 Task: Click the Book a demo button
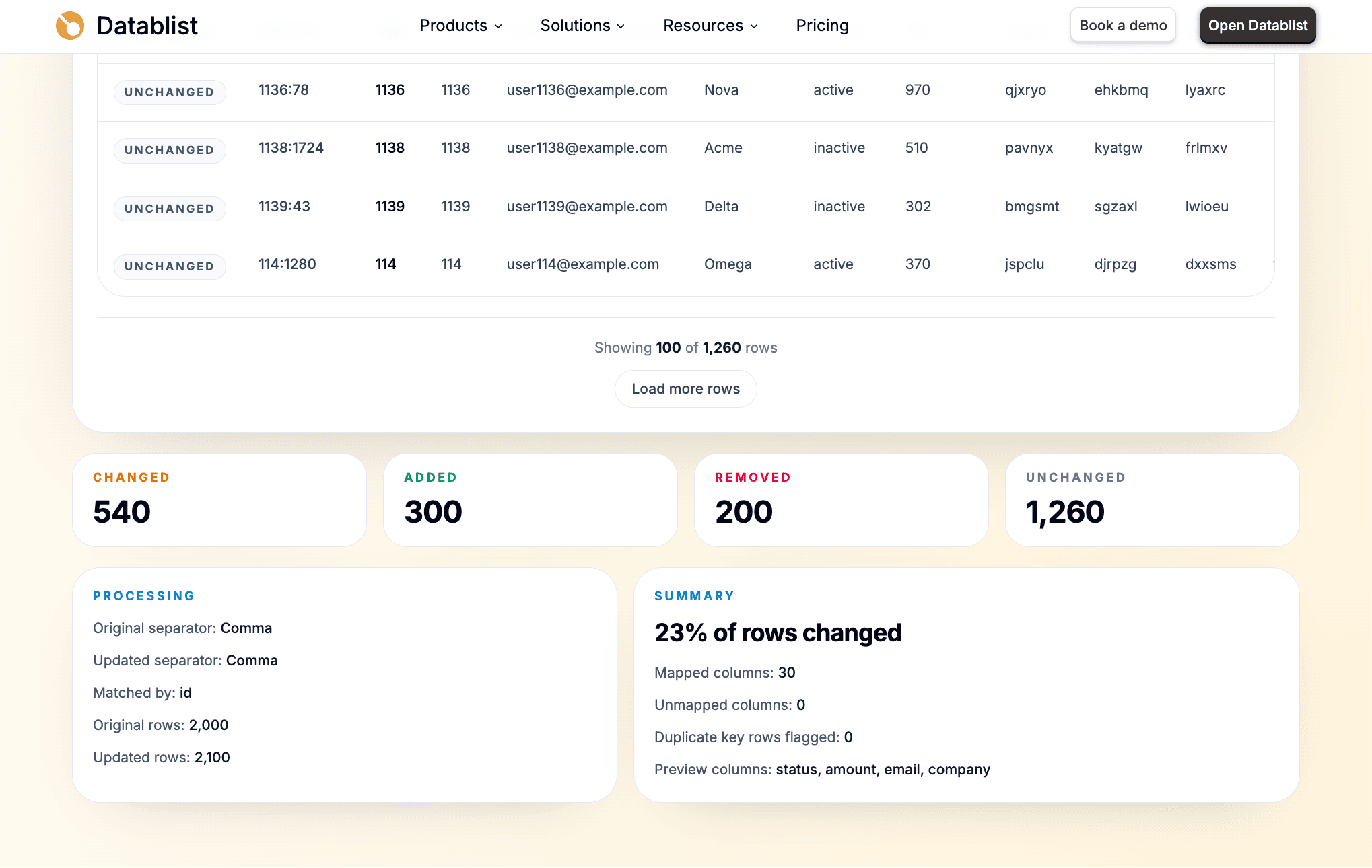[1123, 26]
